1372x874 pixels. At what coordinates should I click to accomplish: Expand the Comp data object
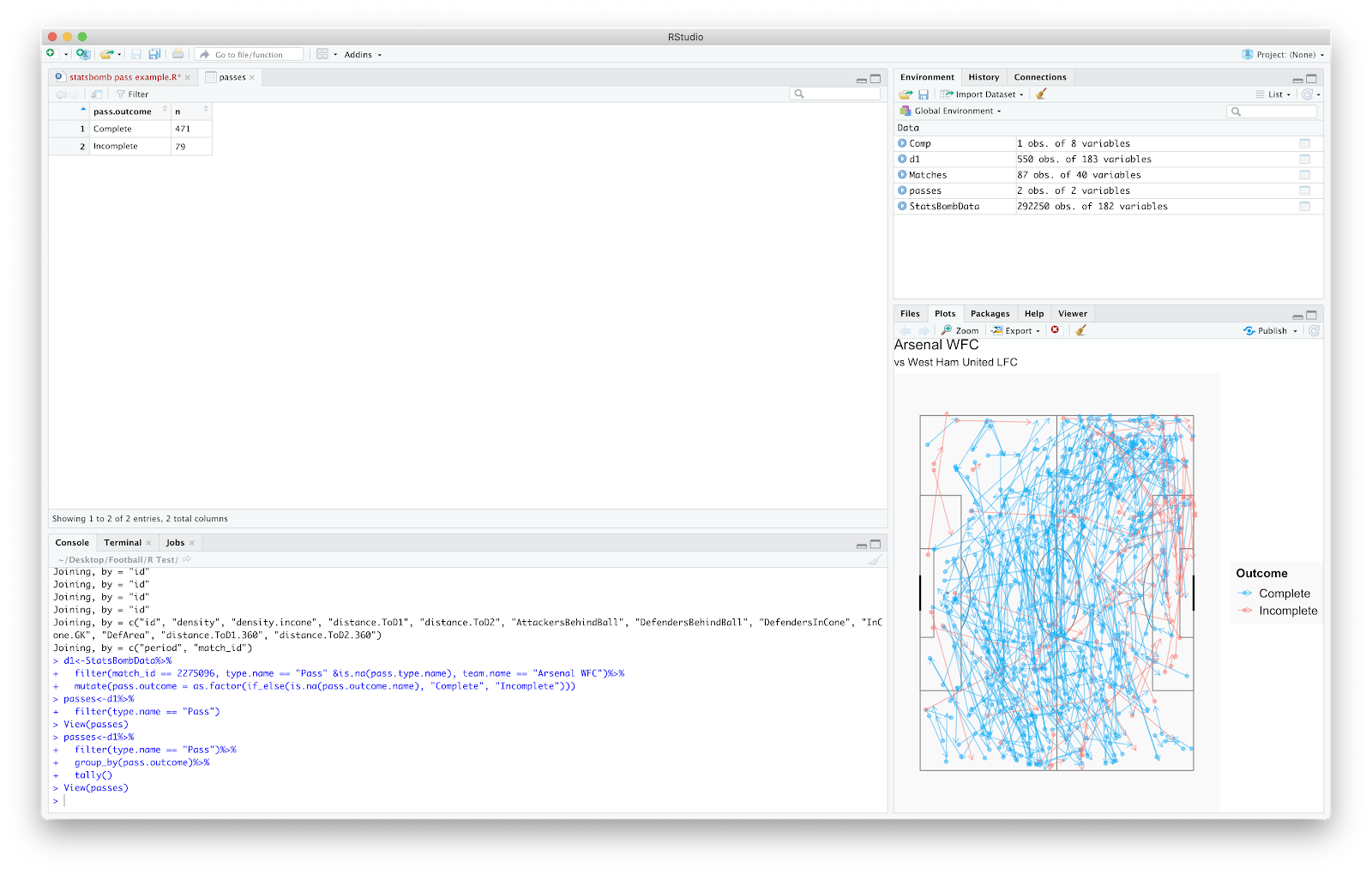click(x=902, y=143)
